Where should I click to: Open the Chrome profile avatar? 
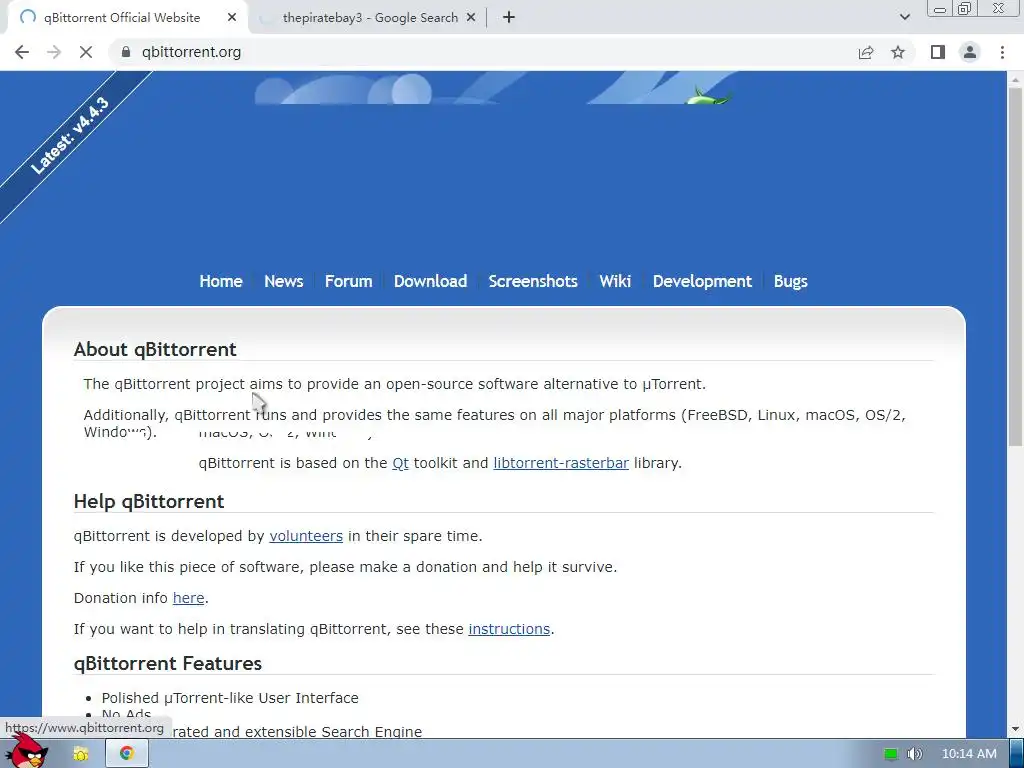pyautogui.click(x=970, y=52)
